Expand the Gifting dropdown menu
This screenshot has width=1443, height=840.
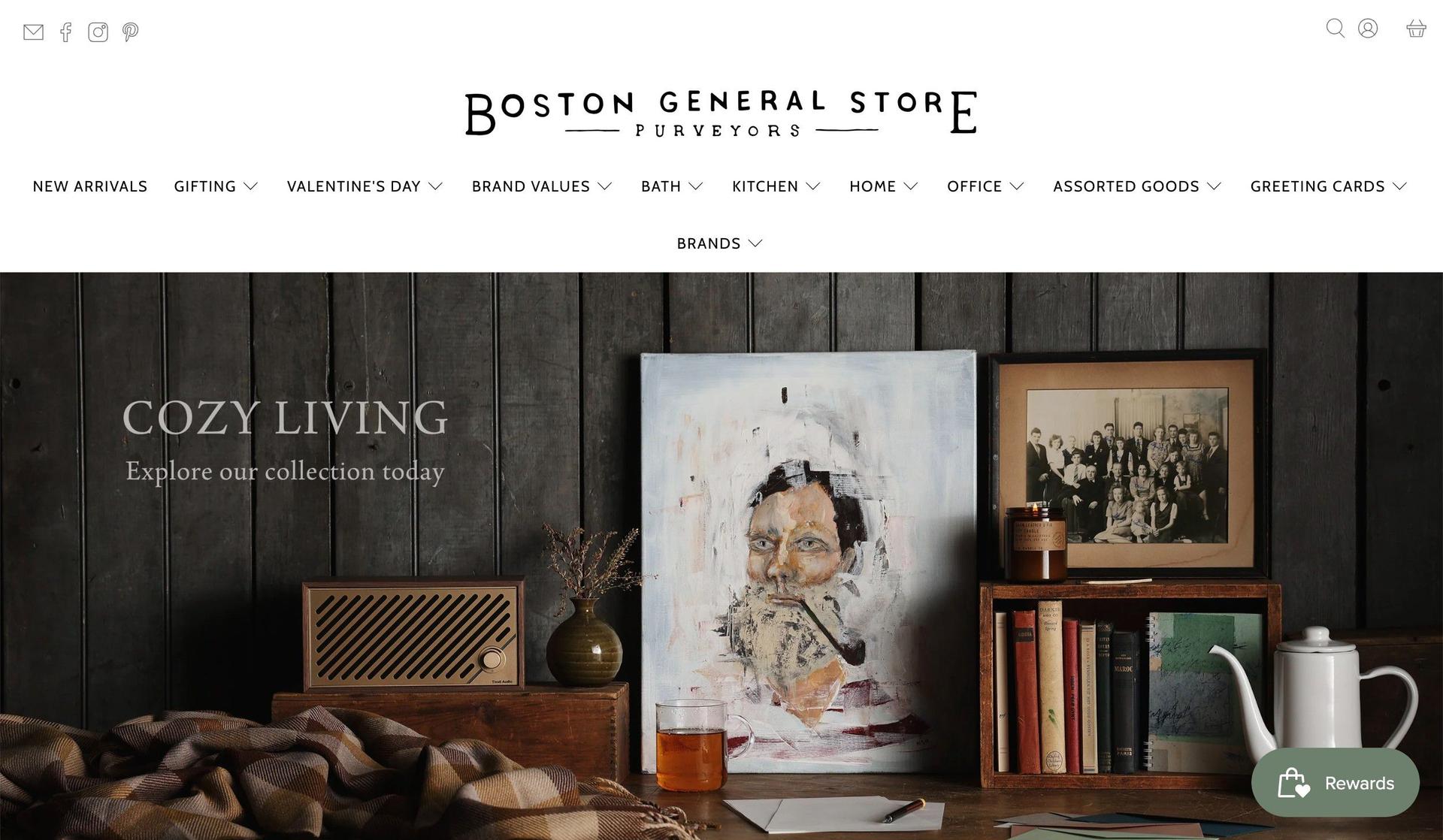(216, 186)
